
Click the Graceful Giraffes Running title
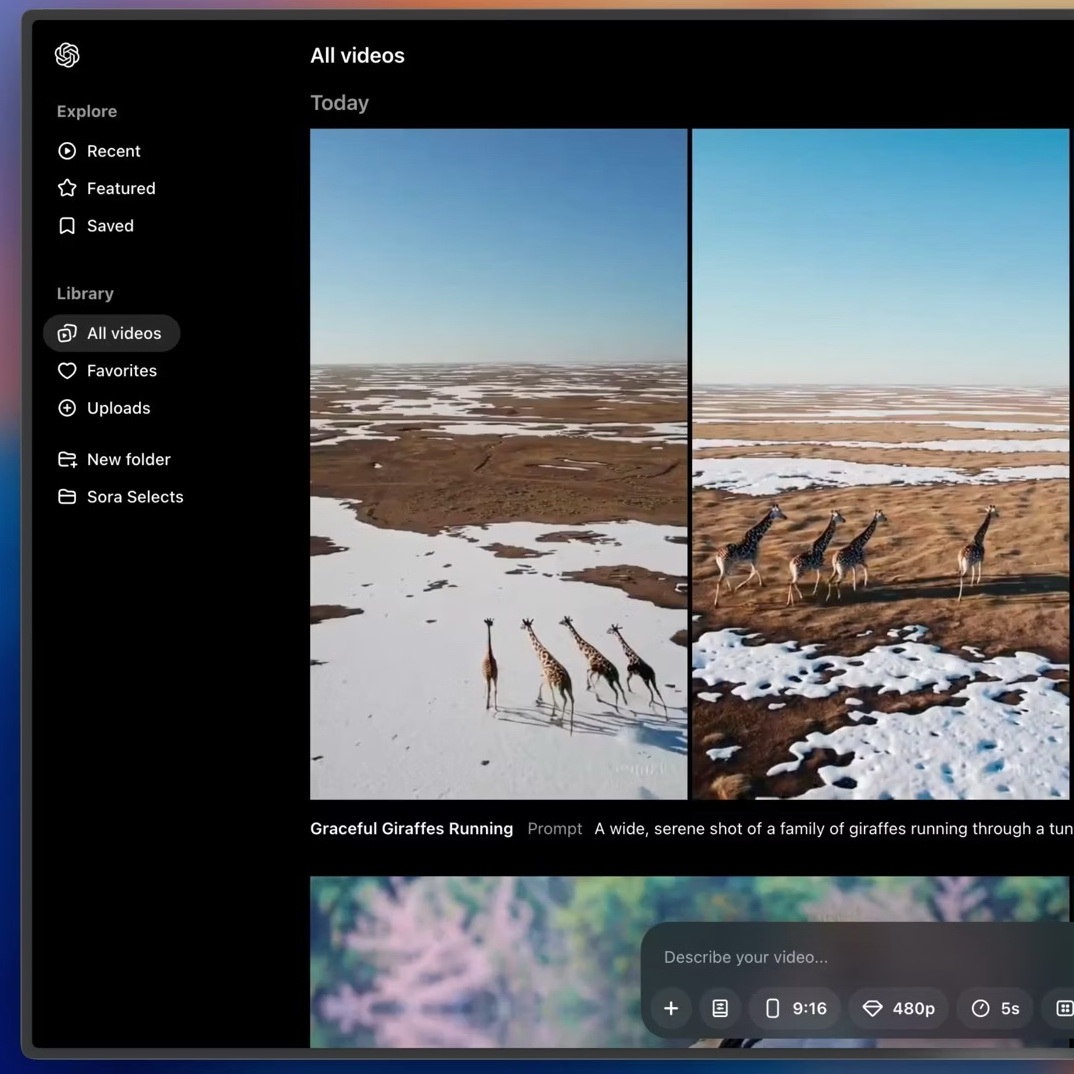[411, 828]
